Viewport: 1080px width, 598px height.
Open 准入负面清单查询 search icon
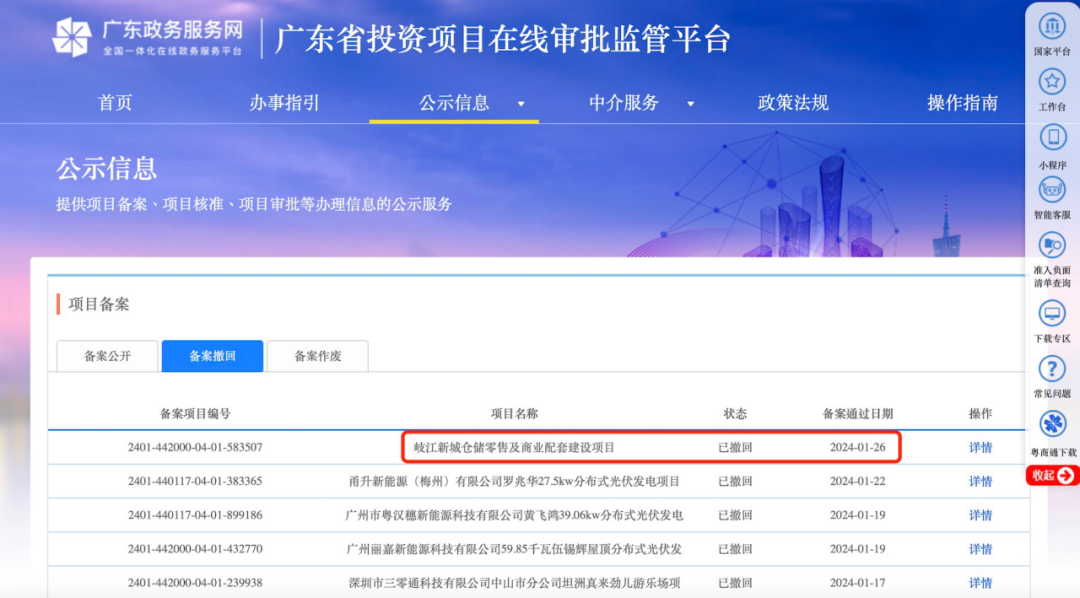point(1052,245)
